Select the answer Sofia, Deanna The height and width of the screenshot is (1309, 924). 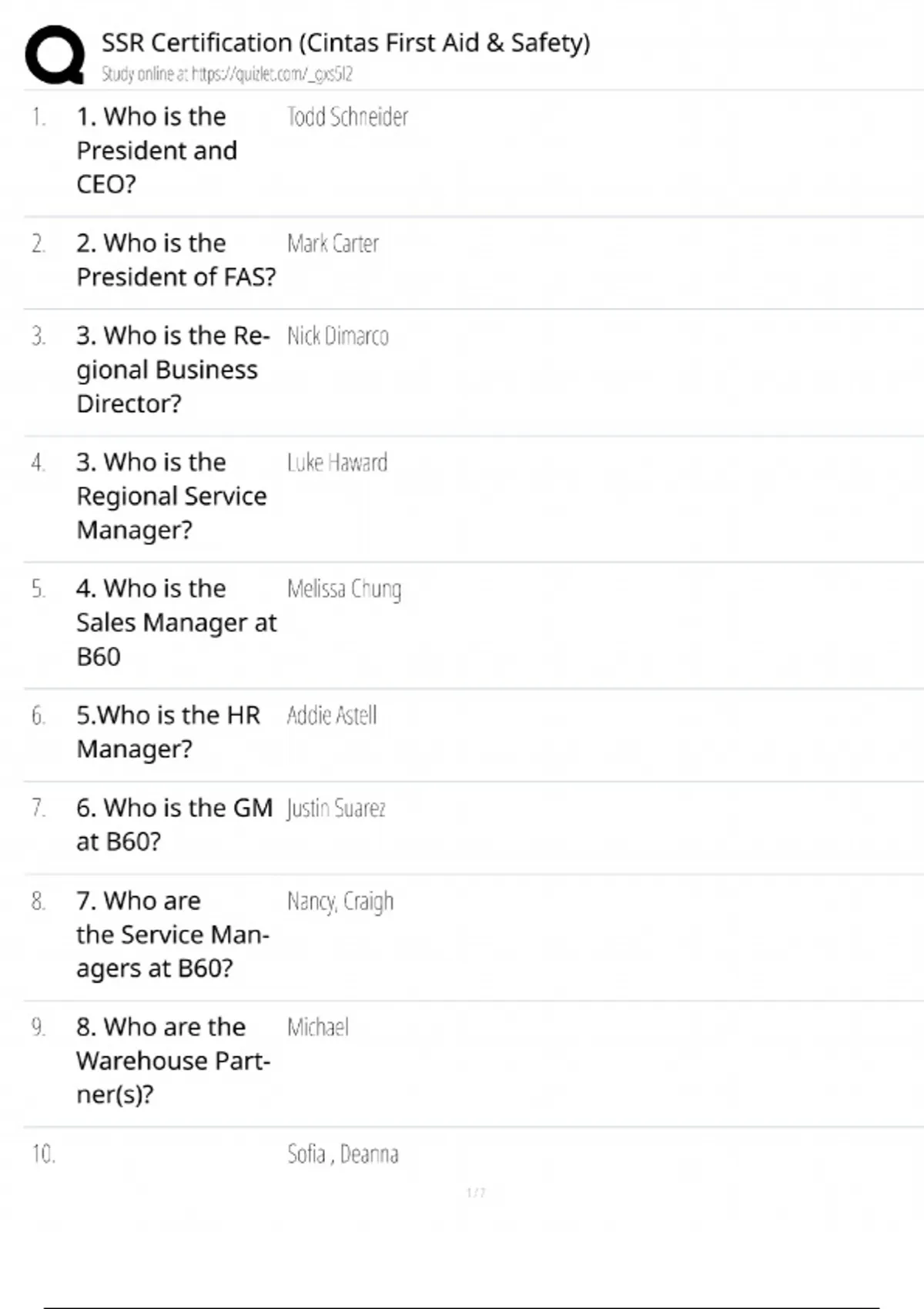(343, 1154)
